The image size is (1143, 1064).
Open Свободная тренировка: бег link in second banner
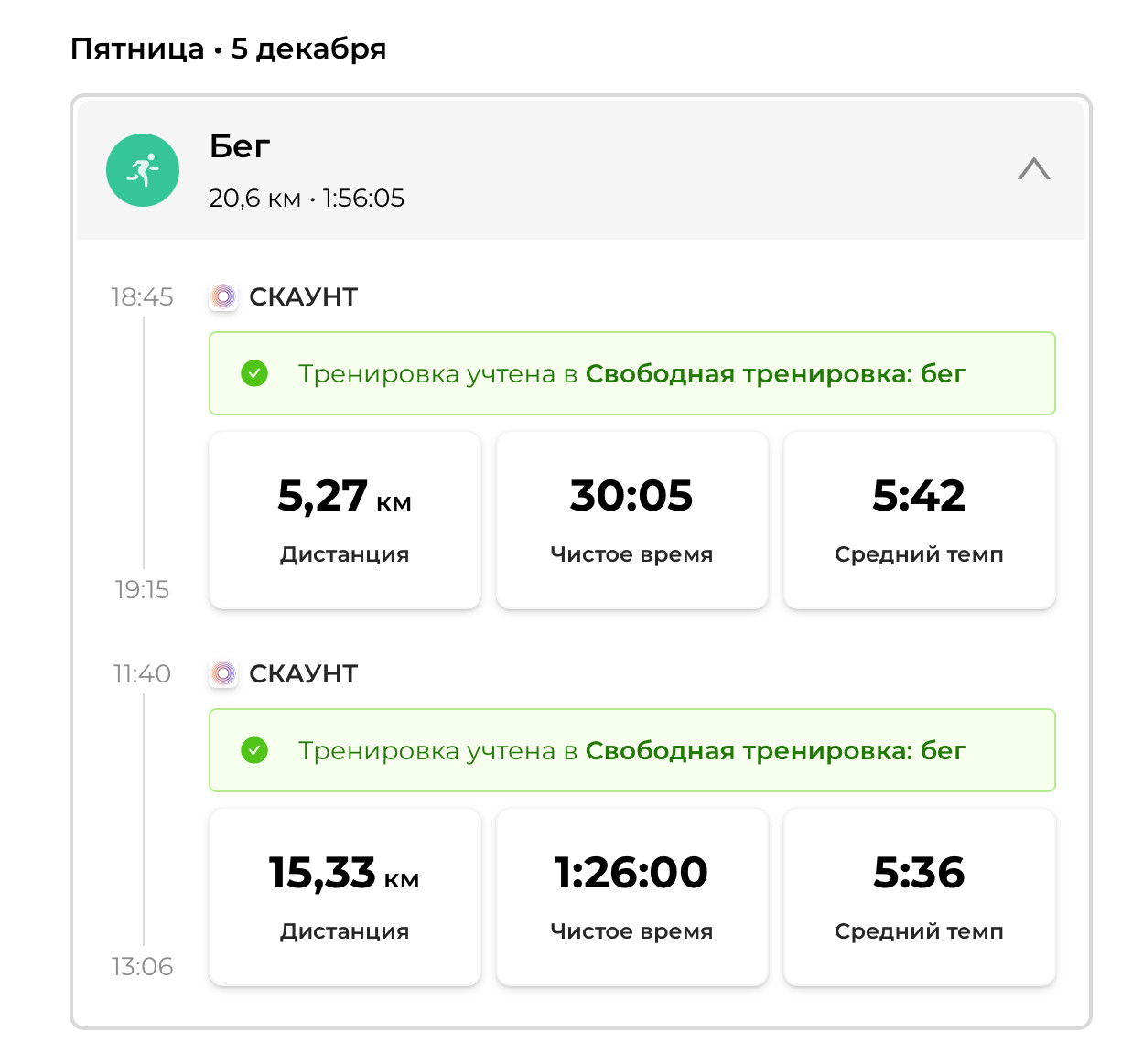pyautogui.click(x=775, y=750)
